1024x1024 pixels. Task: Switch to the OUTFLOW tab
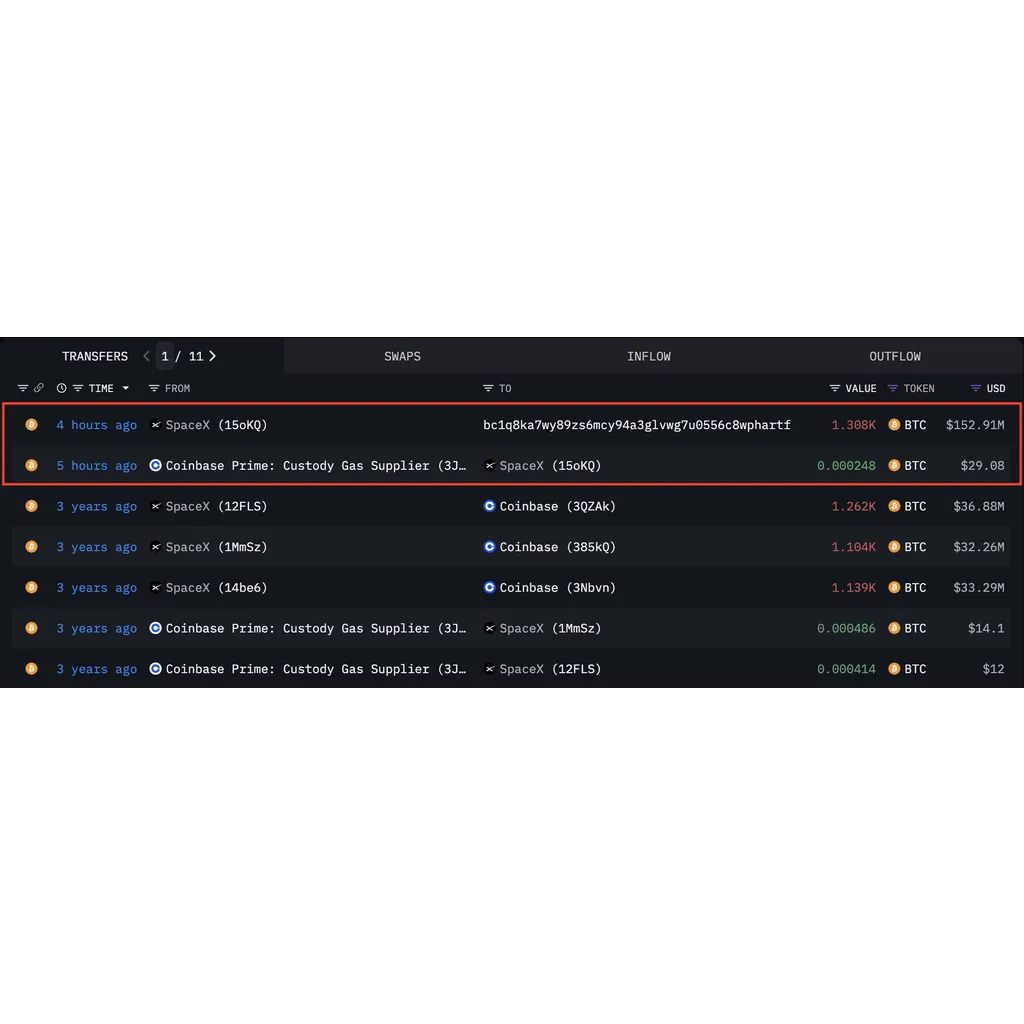click(x=895, y=356)
